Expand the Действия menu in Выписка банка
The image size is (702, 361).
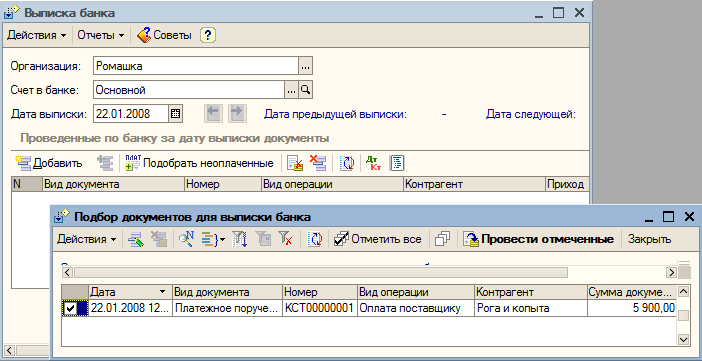[x=36, y=35]
